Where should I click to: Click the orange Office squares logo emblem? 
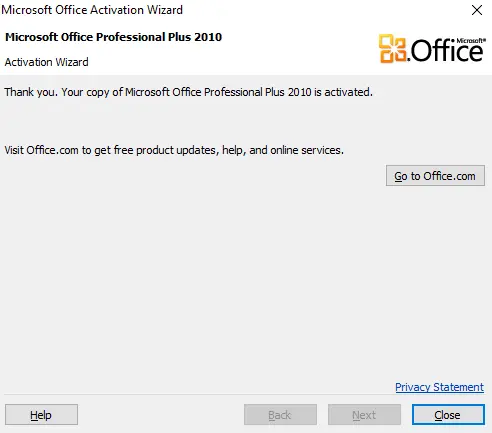[x=393, y=48]
